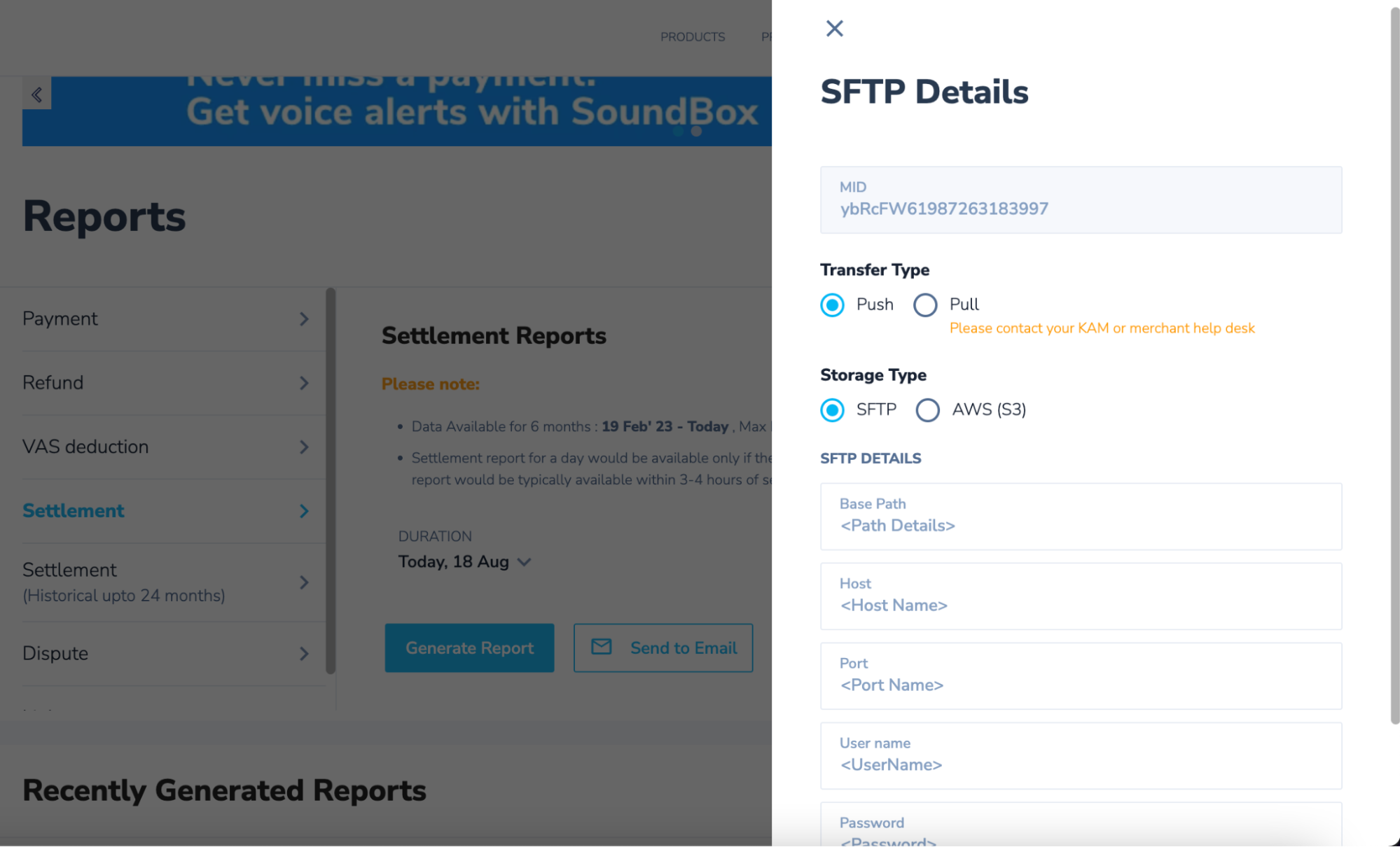The height and width of the screenshot is (847, 1400).
Task: Click the SoundBox voice alerts banner
Action: click(397, 111)
